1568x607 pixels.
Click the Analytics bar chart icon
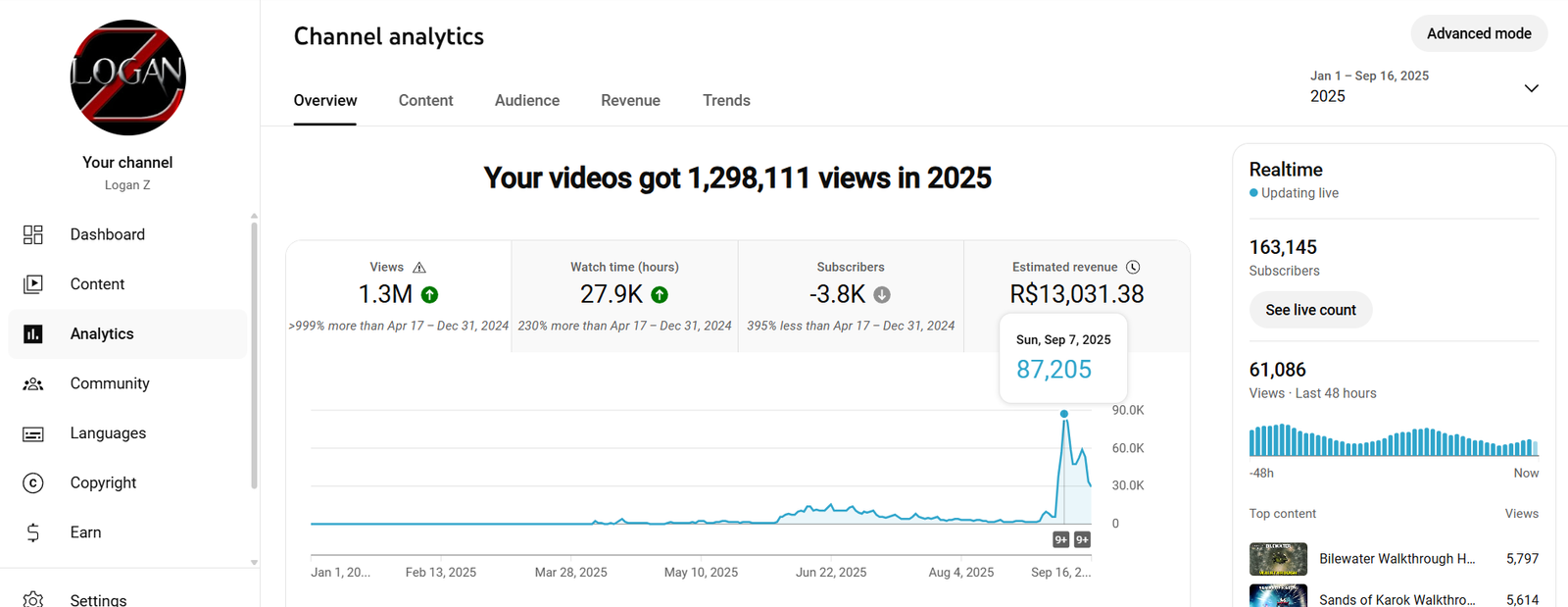click(x=33, y=334)
